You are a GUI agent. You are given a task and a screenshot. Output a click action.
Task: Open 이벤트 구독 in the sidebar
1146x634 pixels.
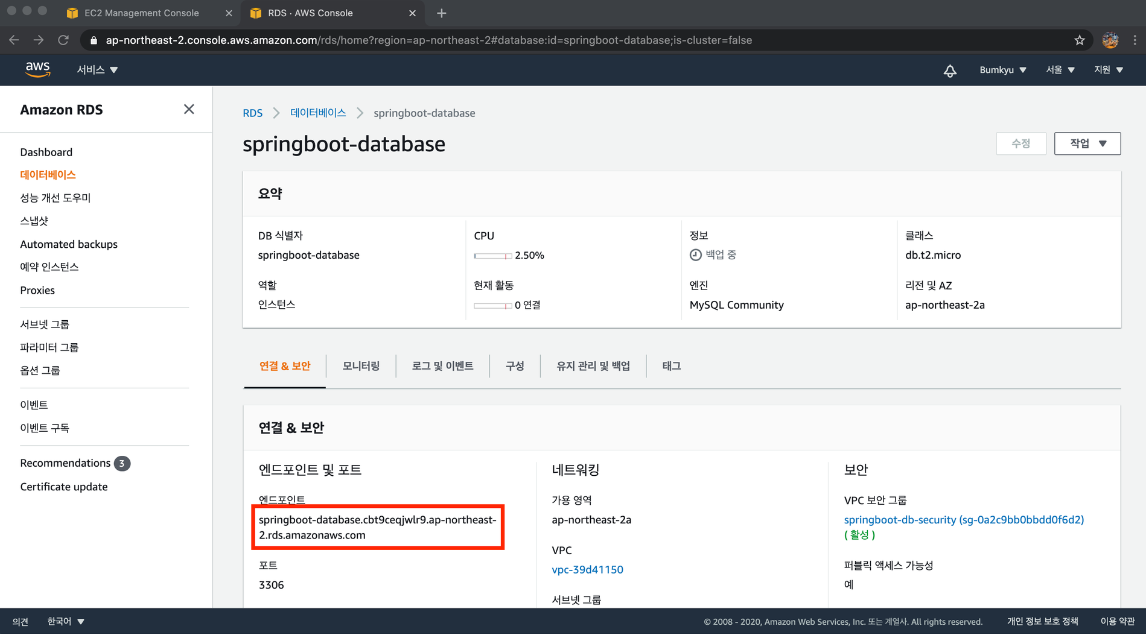click(45, 428)
